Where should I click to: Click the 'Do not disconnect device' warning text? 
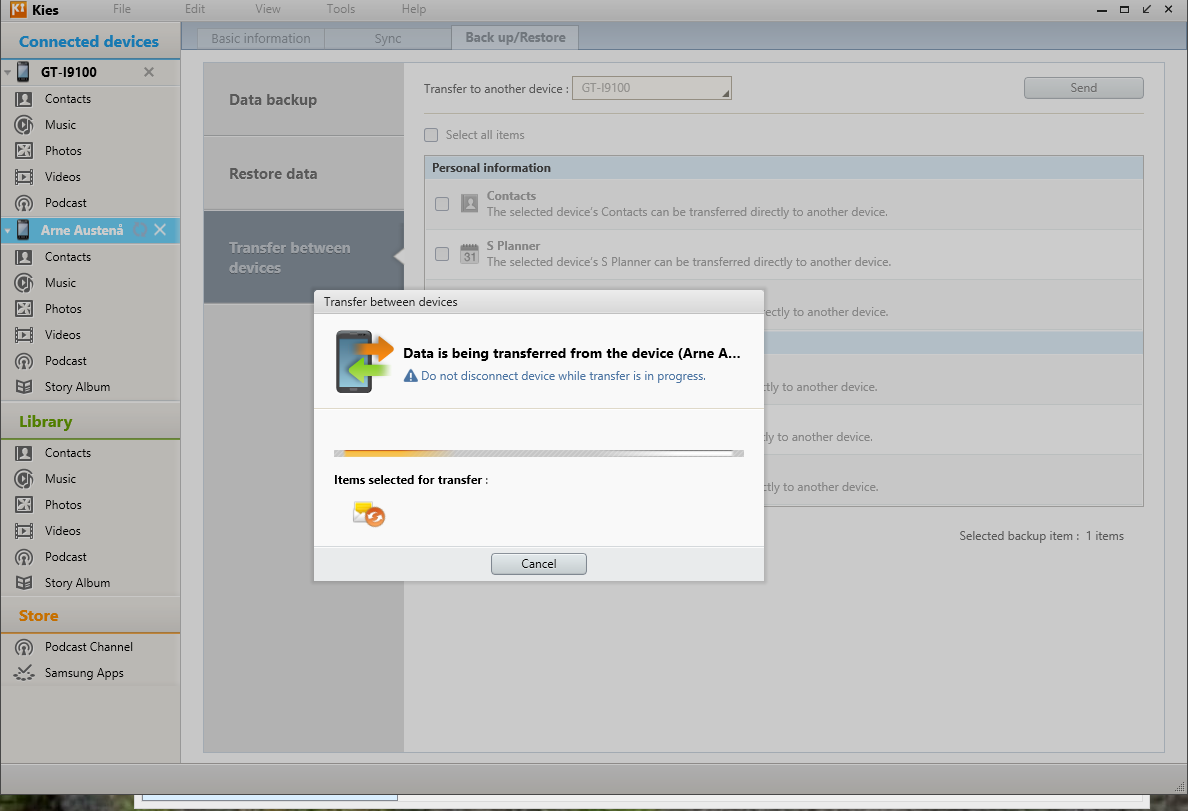(563, 376)
